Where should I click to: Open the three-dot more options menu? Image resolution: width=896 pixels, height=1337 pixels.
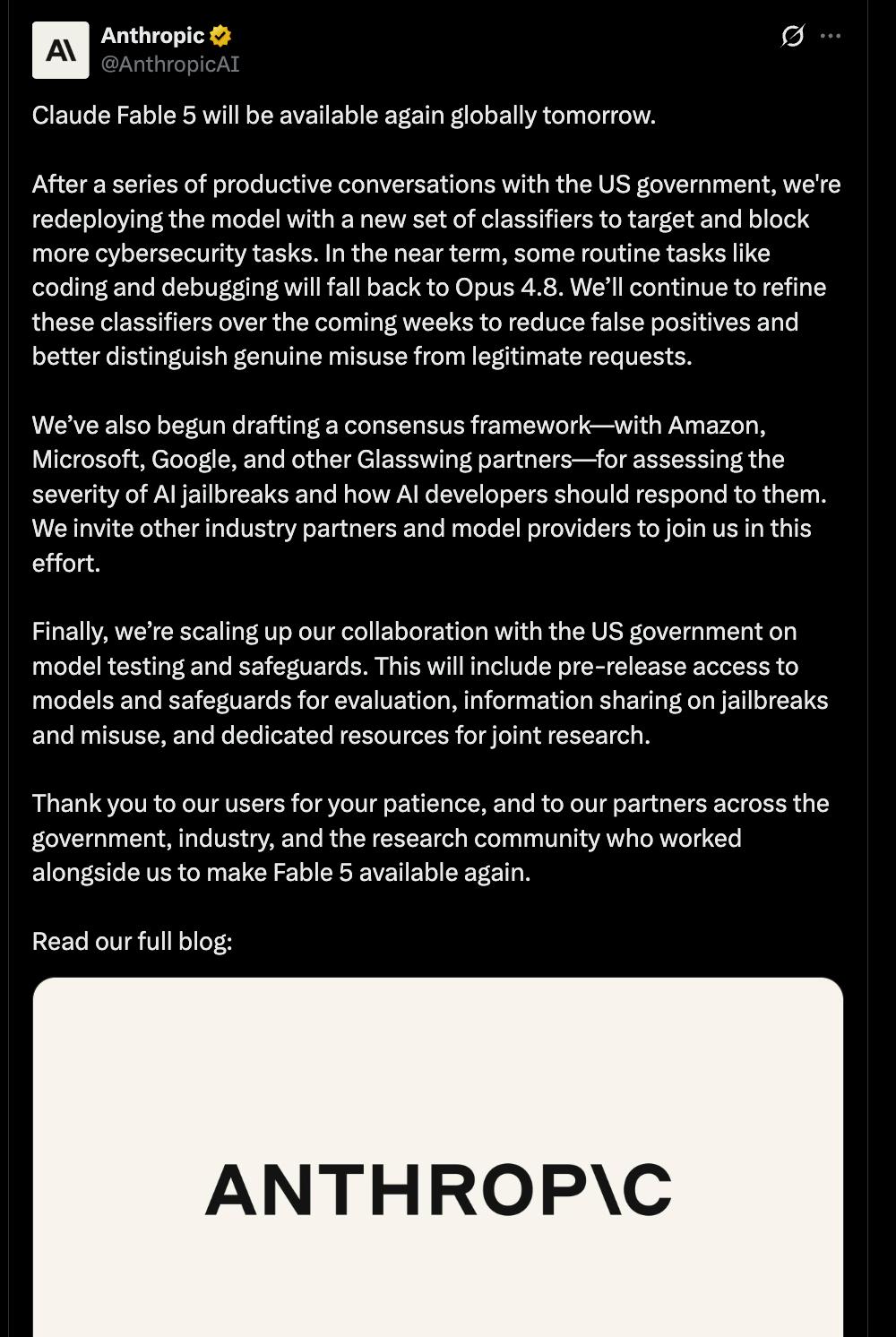tap(831, 36)
